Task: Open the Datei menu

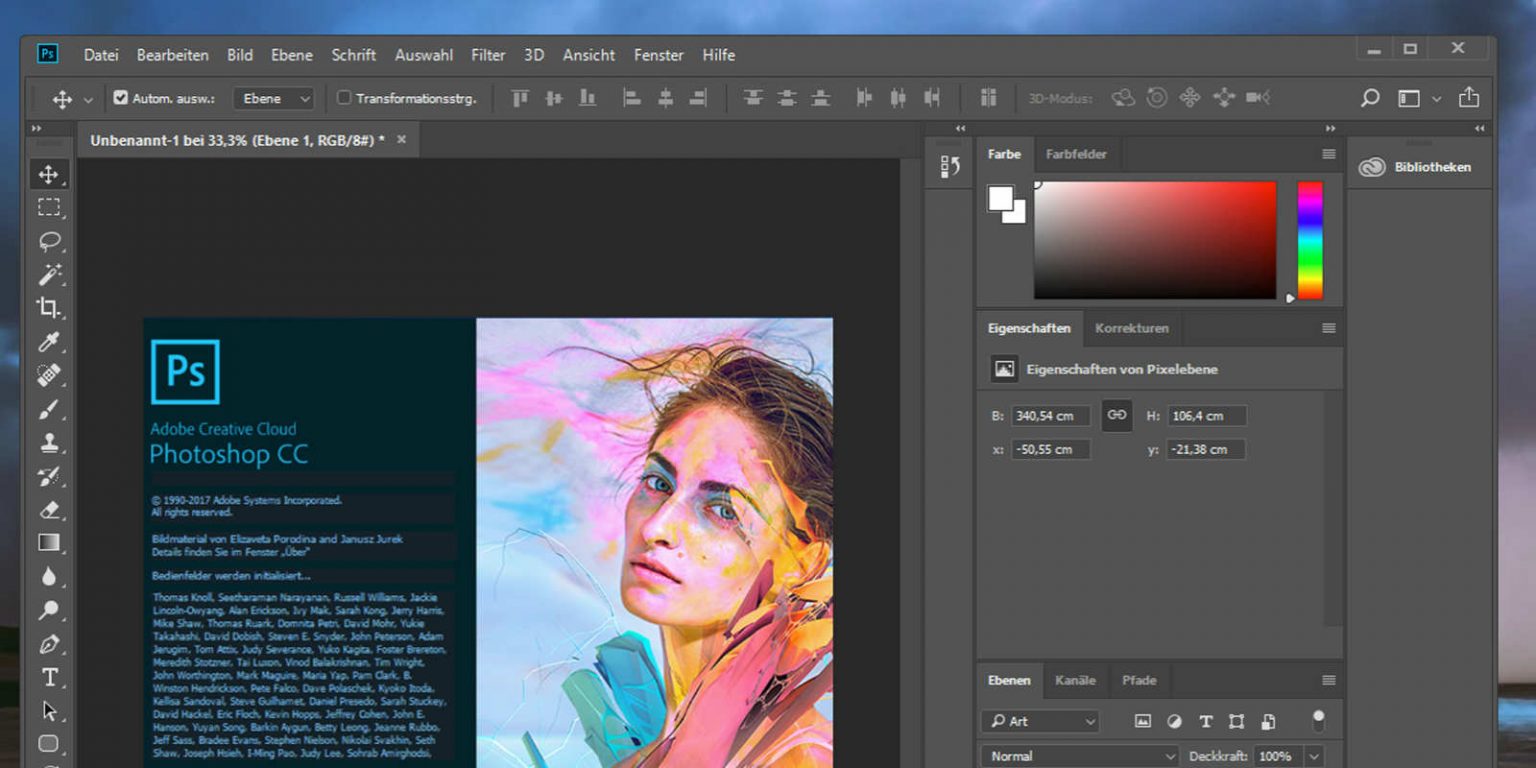Action: (x=101, y=55)
